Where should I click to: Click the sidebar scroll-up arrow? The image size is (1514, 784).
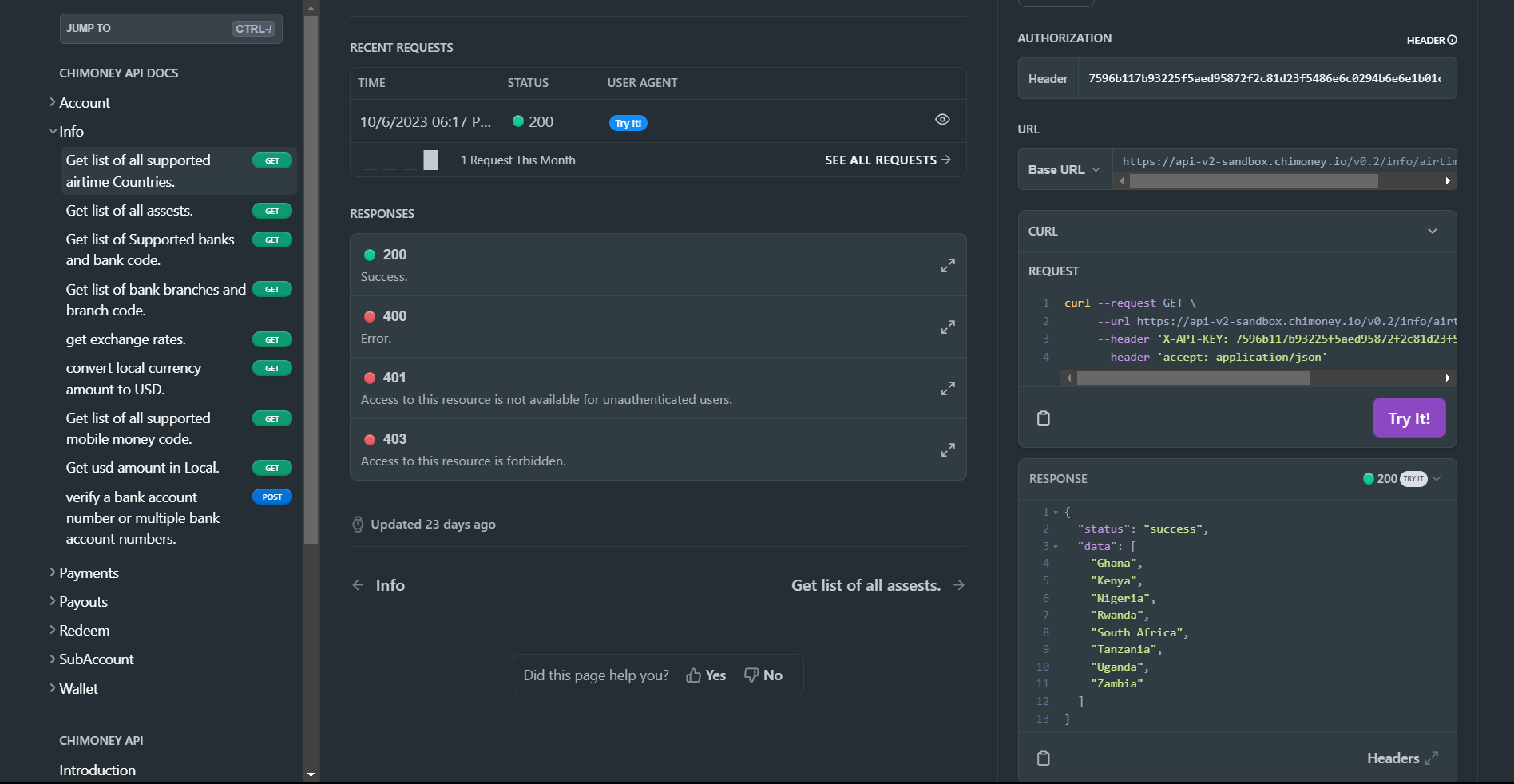click(x=311, y=8)
